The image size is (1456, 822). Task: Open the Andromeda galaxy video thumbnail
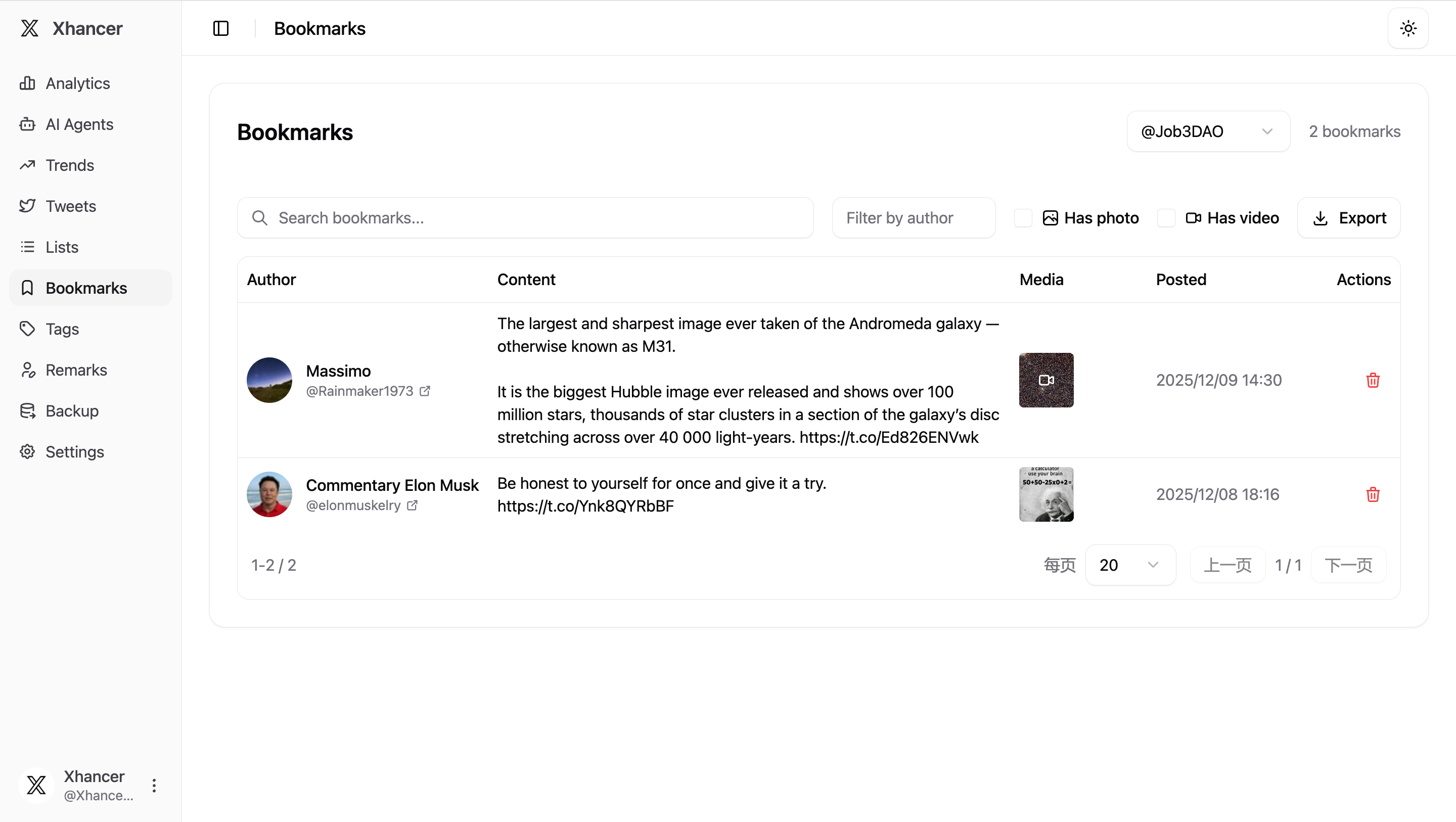click(1046, 381)
